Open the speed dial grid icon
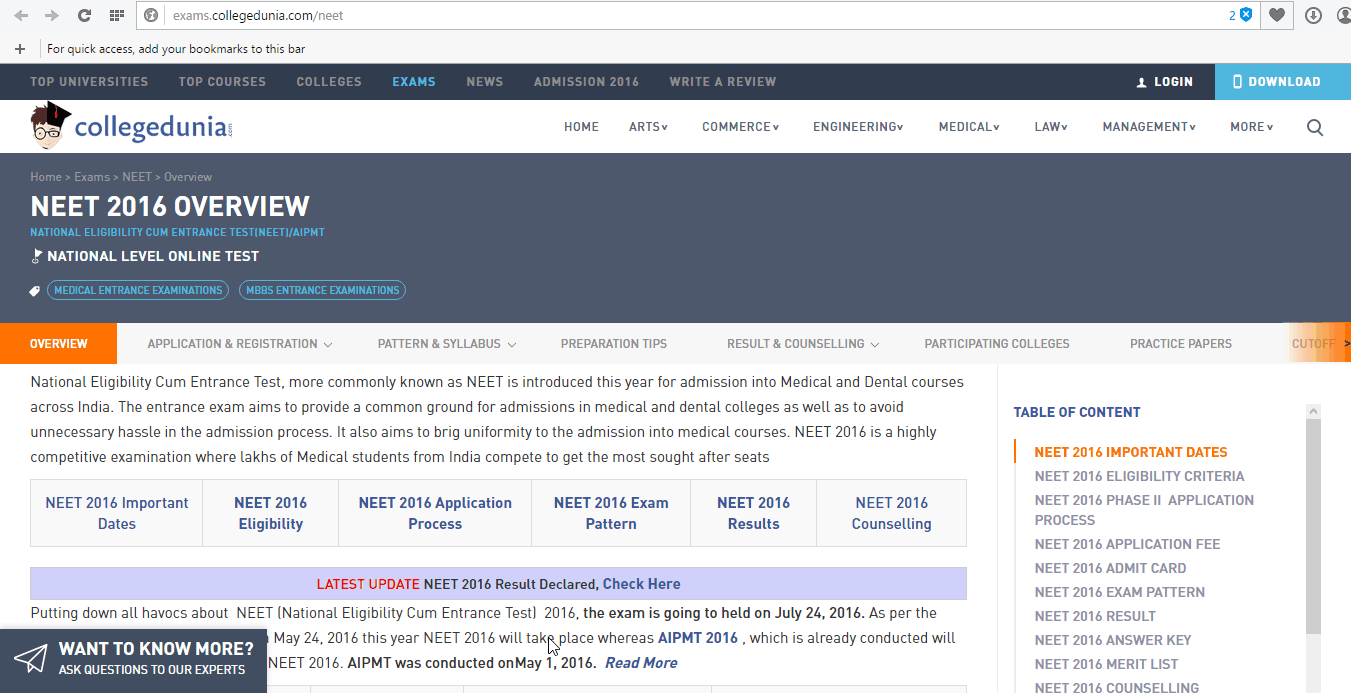Image resolution: width=1351 pixels, height=693 pixels. 117,15
